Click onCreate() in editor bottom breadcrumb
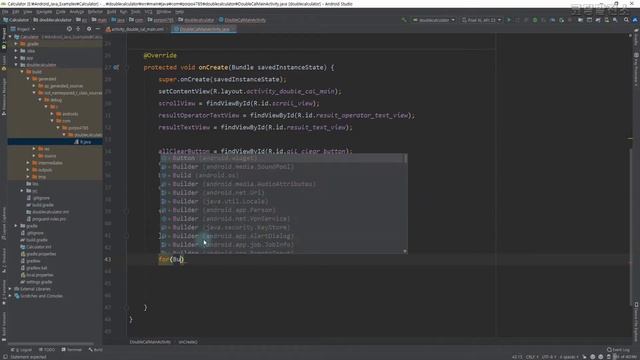Screen dimensions: 640x360 click(188, 342)
